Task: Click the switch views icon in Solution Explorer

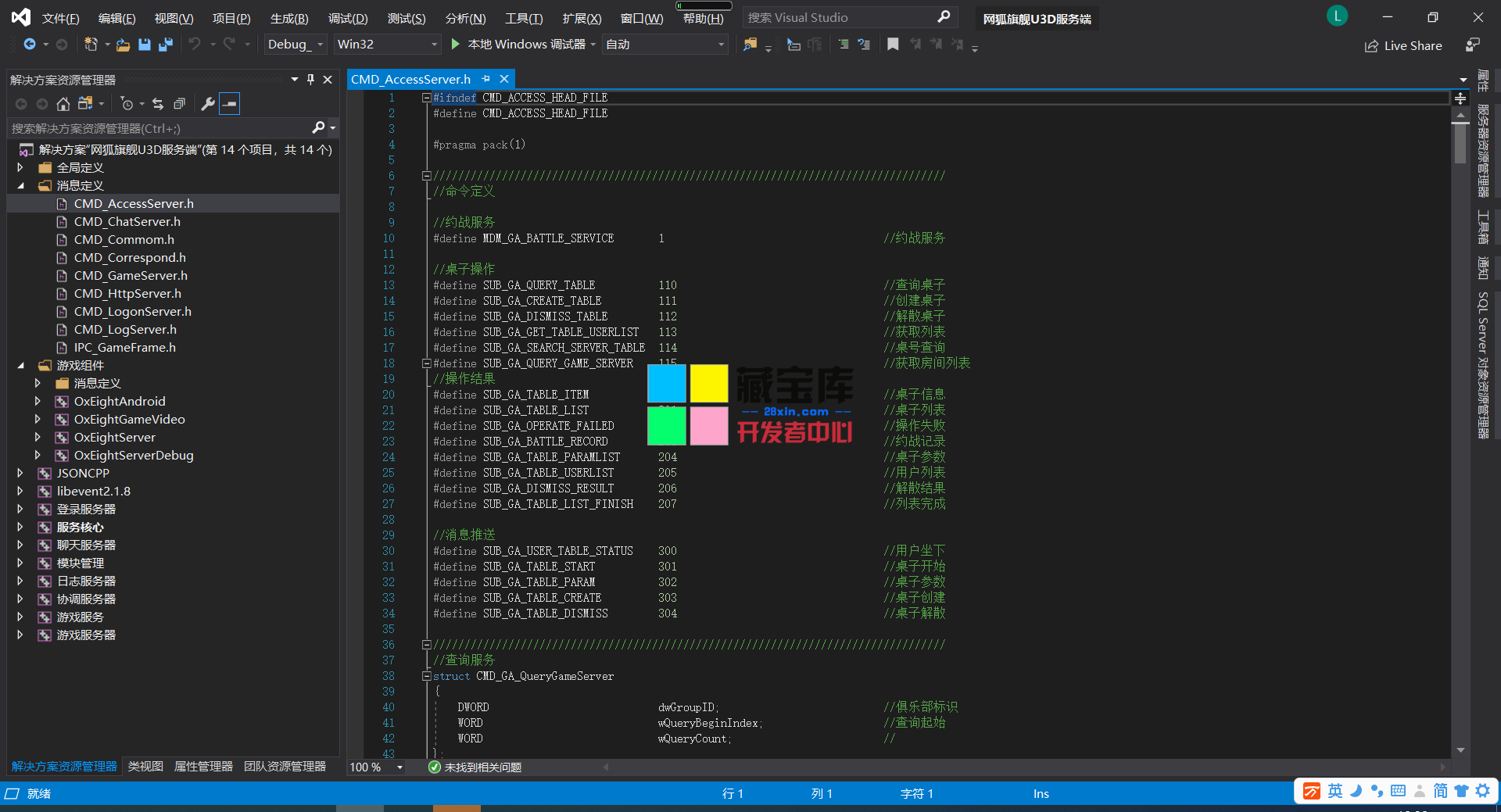Action: point(85,103)
